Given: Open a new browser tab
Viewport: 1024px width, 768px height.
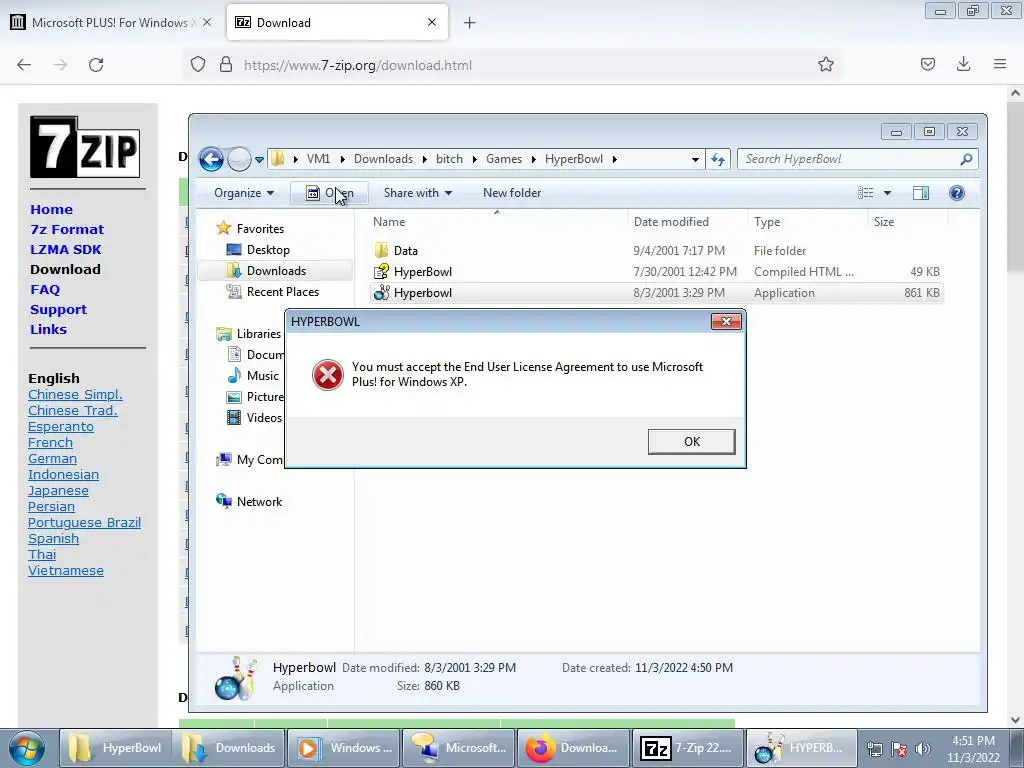Looking at the screenshot, I should (x=470, y=23).
